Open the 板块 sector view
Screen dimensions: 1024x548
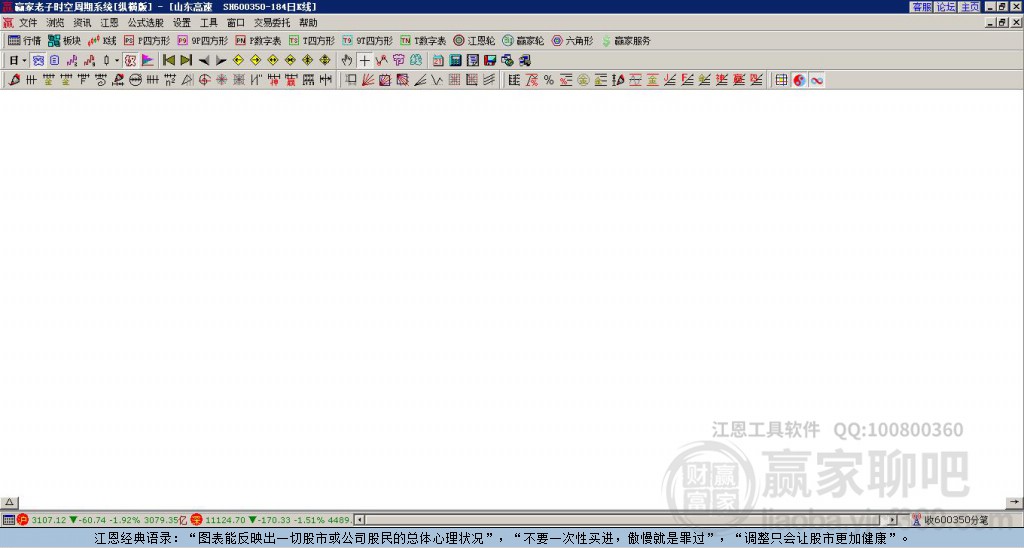pos(64,40)
